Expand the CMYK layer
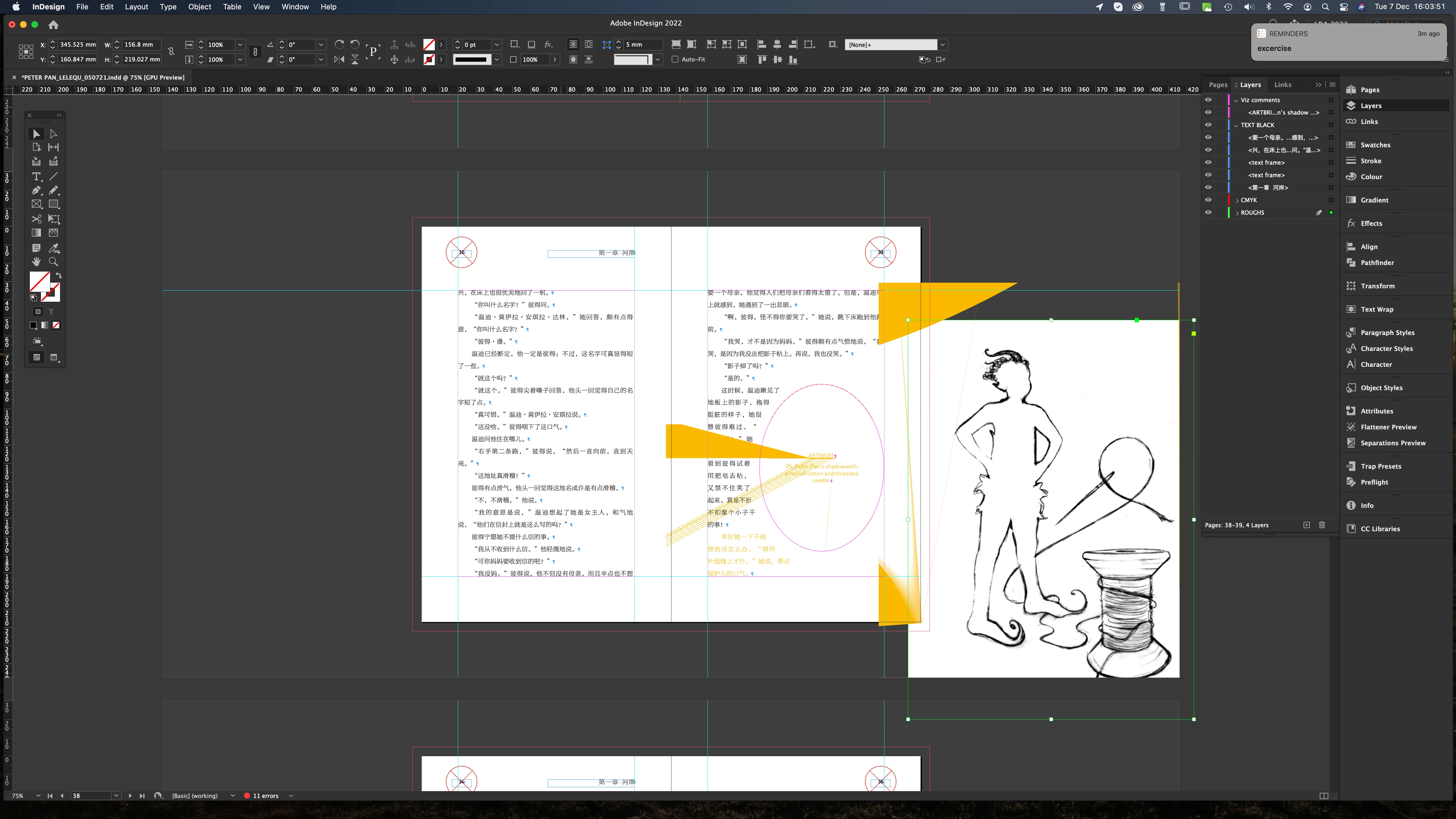The width and height of the screenshot is (1456, 819). click(1237, 200)
